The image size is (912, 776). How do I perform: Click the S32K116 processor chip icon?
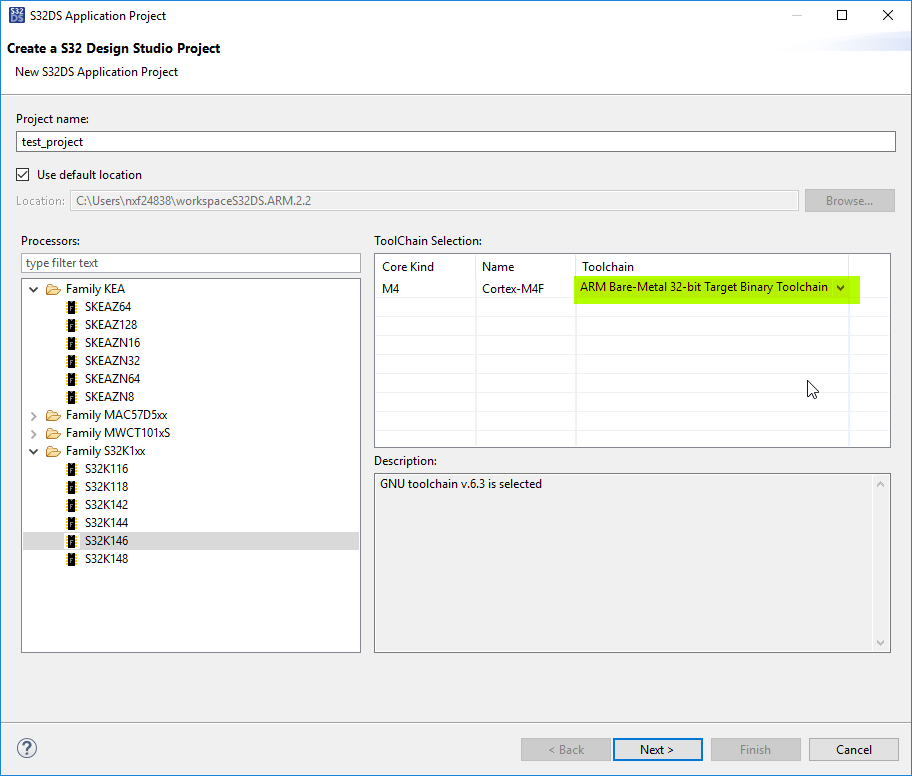coord(72,469)
